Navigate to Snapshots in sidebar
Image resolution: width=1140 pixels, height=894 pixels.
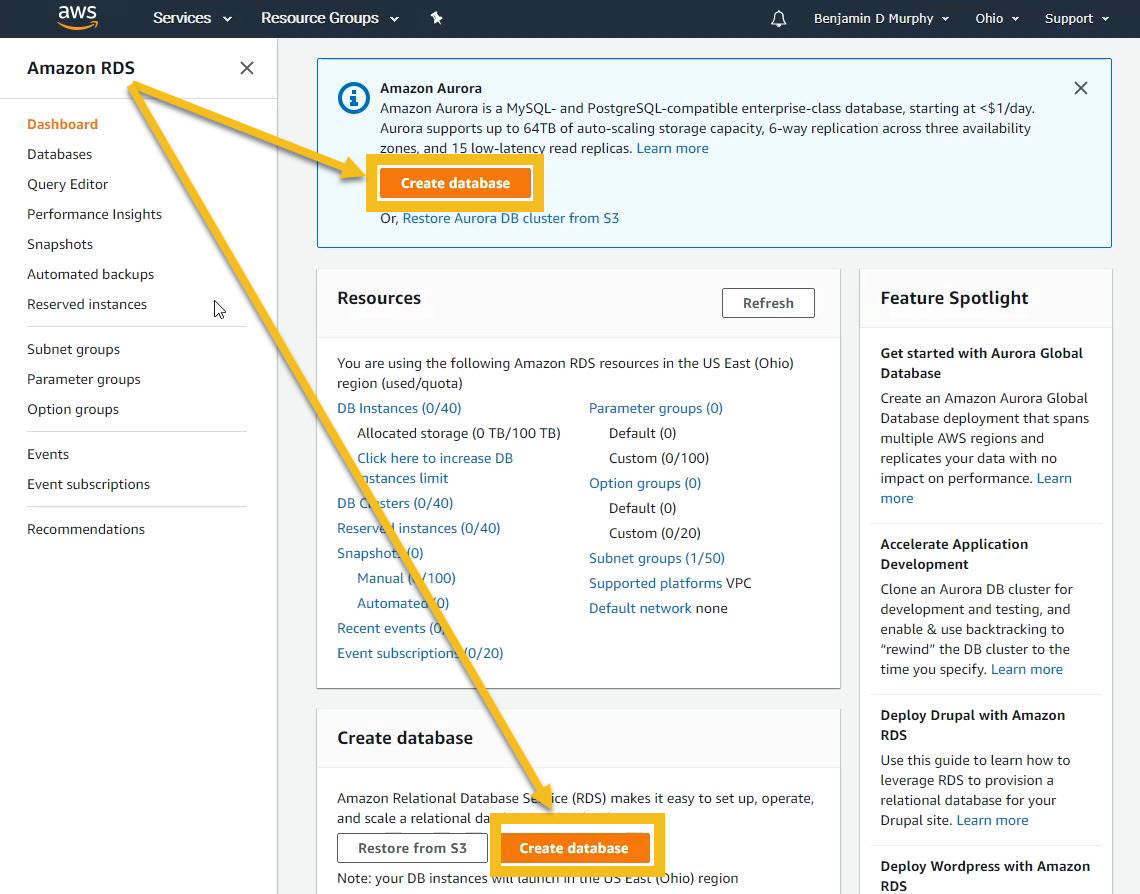click(x=60, y=244)
